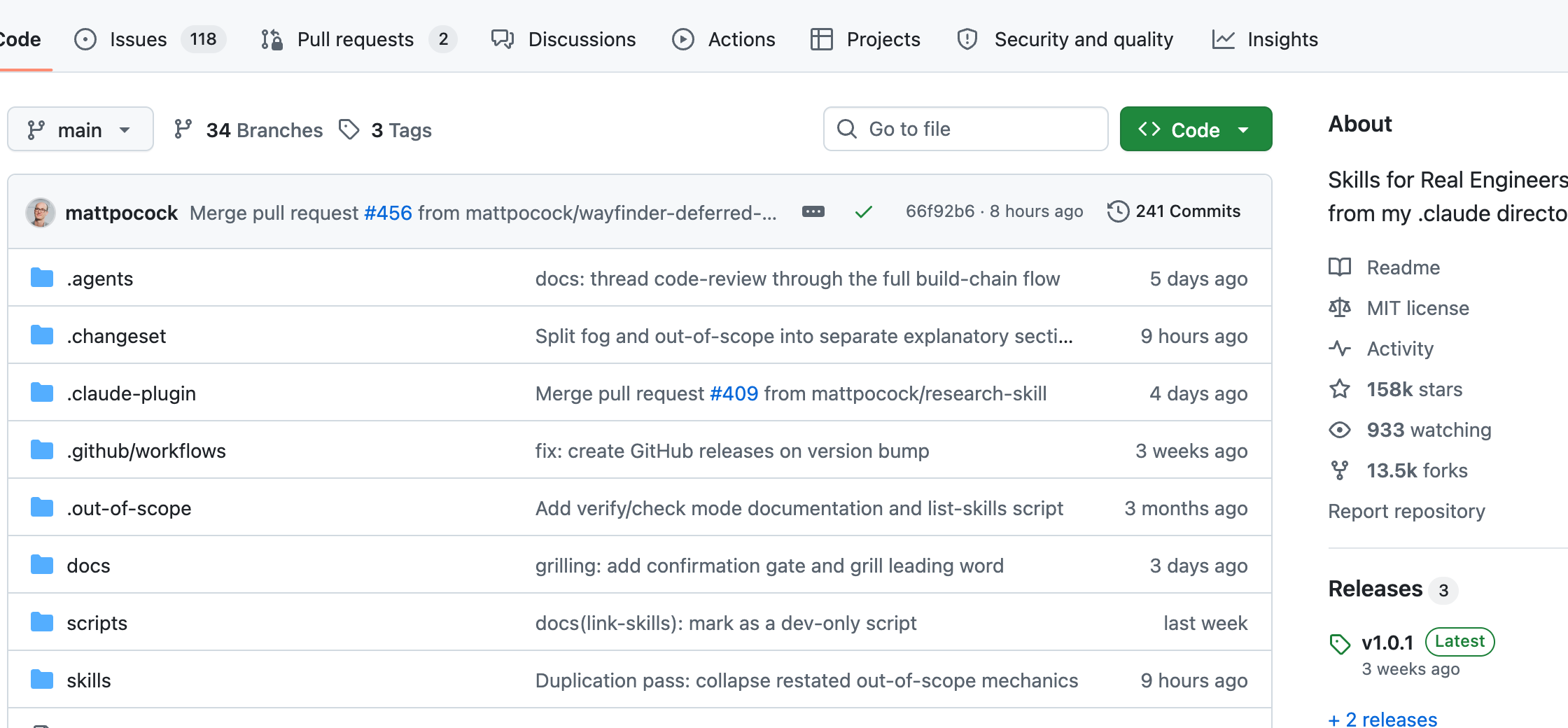Screen dimensions: 1568x728
Task: Open the .claude-plugin folder
Action: [x=132, y=393]
